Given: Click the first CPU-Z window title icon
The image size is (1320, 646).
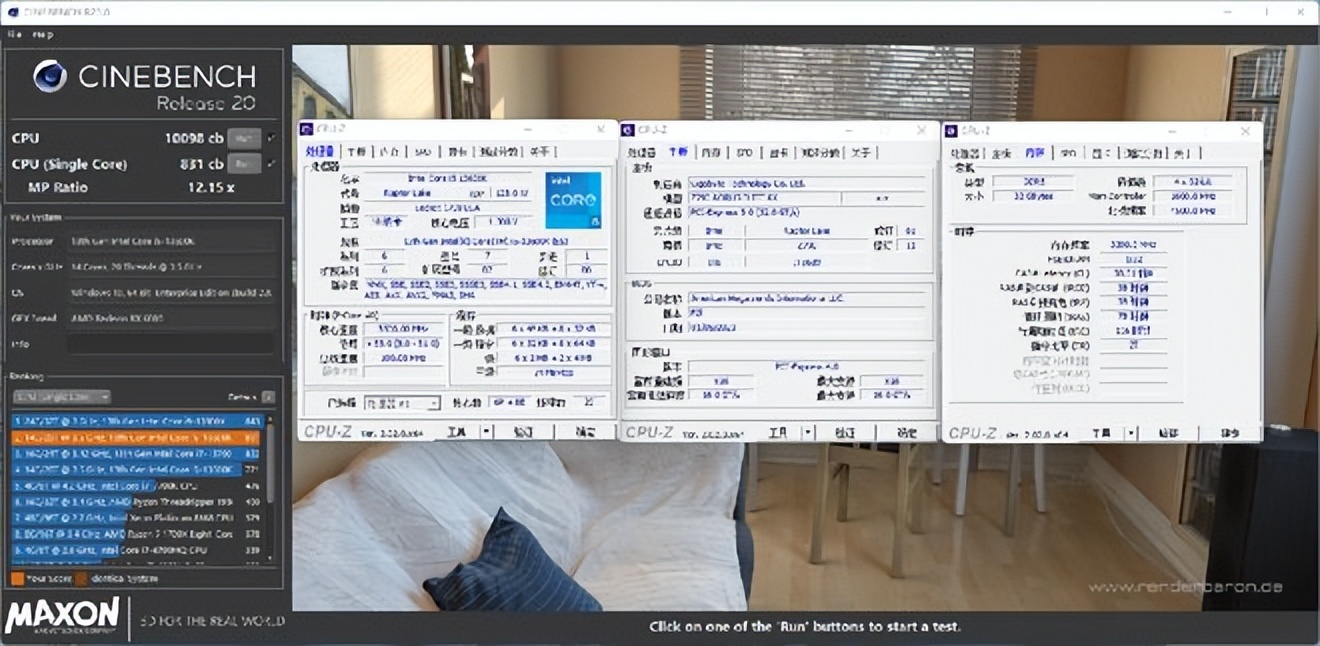Looking at the screenshot, I should coord(306,129).
